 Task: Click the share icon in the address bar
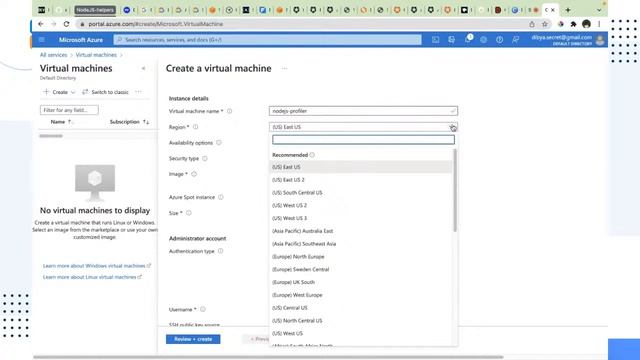pos(531,24)
